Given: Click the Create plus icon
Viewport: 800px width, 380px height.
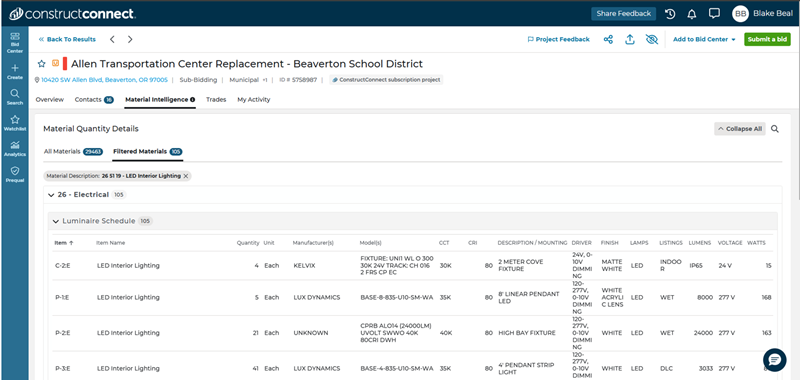Looking at the screenshot, I should pos(15,68).
